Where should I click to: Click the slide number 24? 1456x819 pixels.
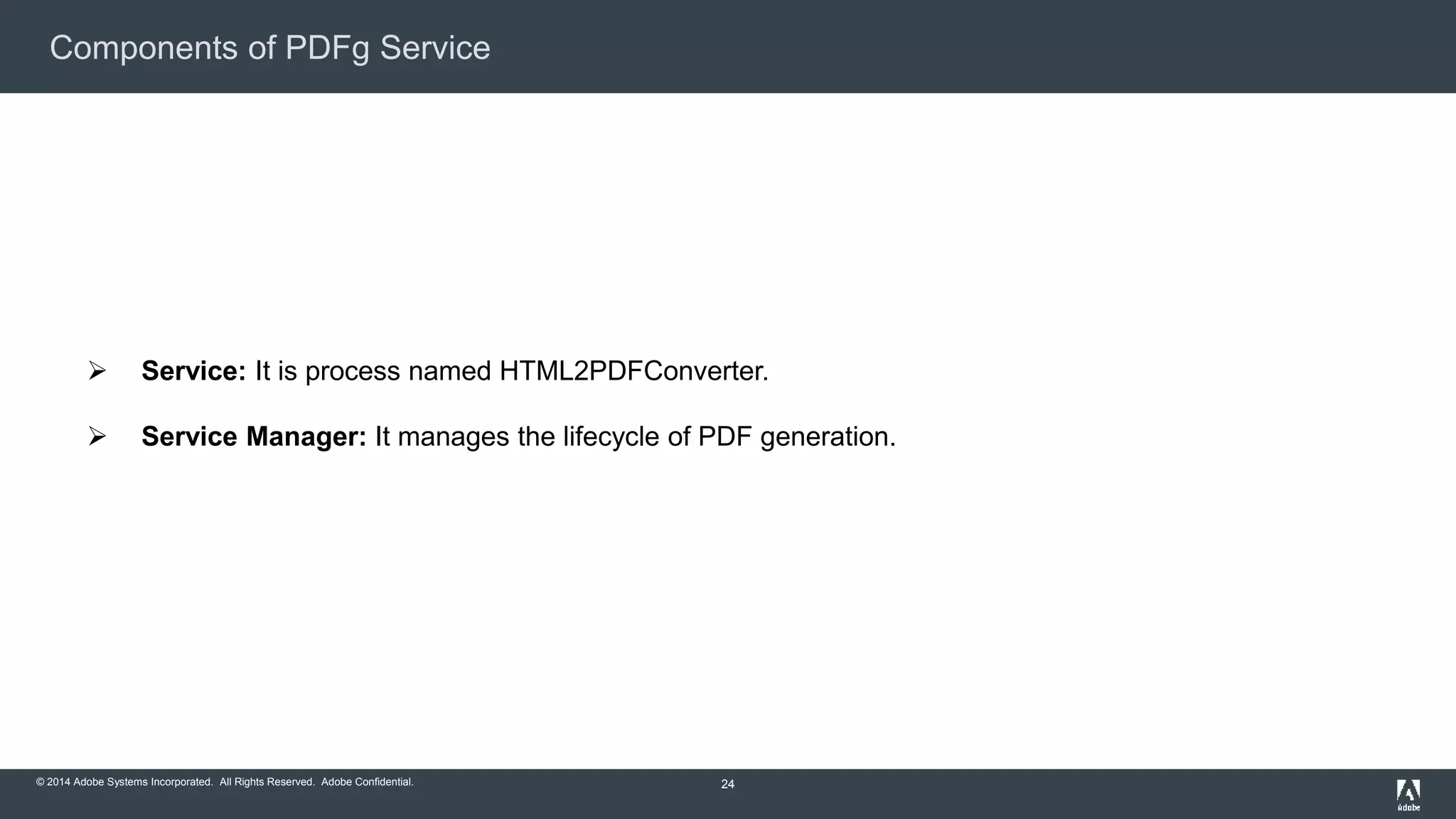pos(727,784)
